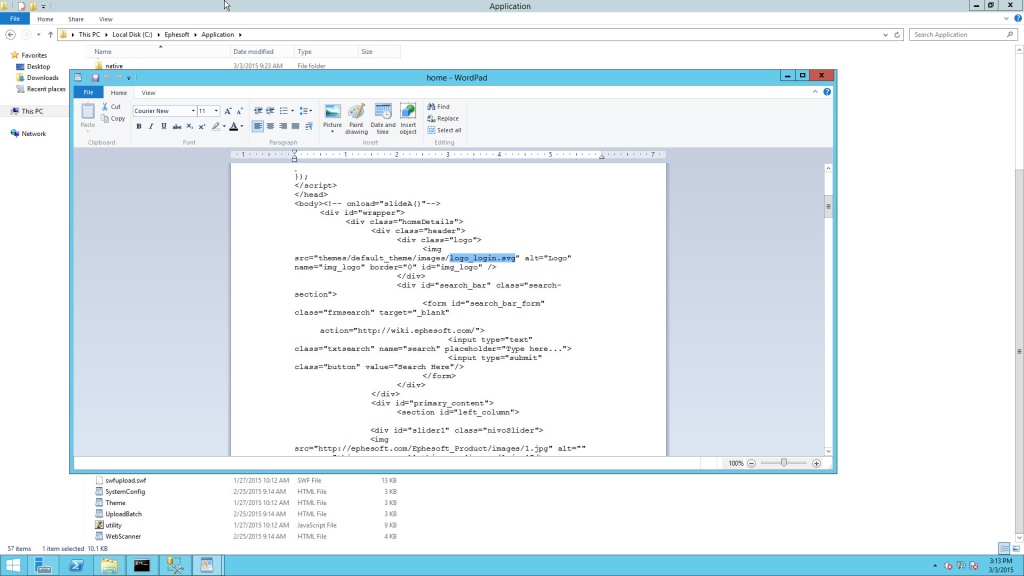This screenshot has width=1024, height=576.
Task: Open Server Manager from the taskbar
Action: tap(43, 566)
